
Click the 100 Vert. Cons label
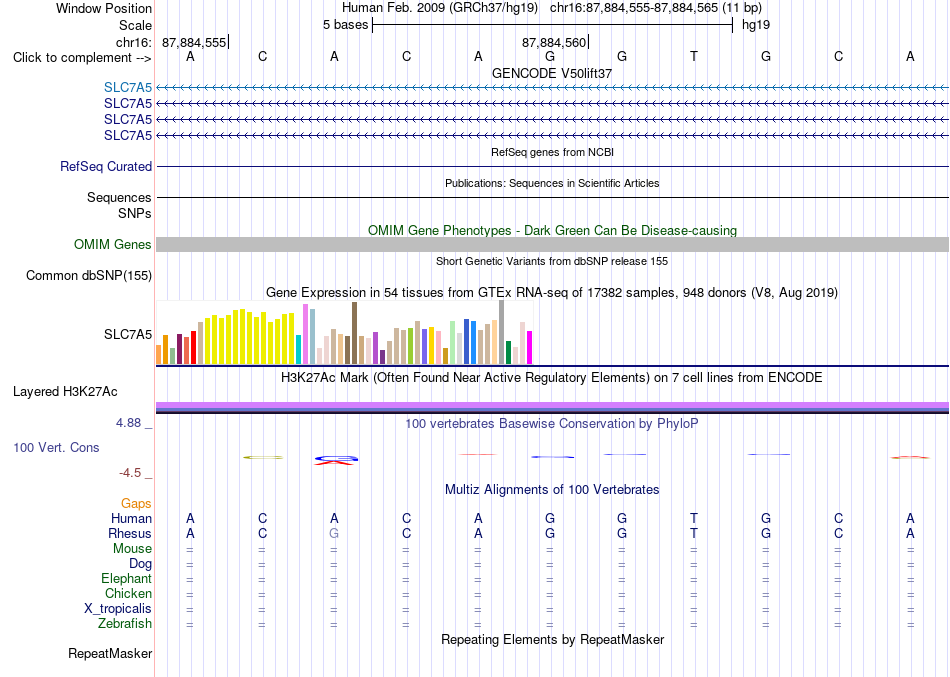[56, 447]
